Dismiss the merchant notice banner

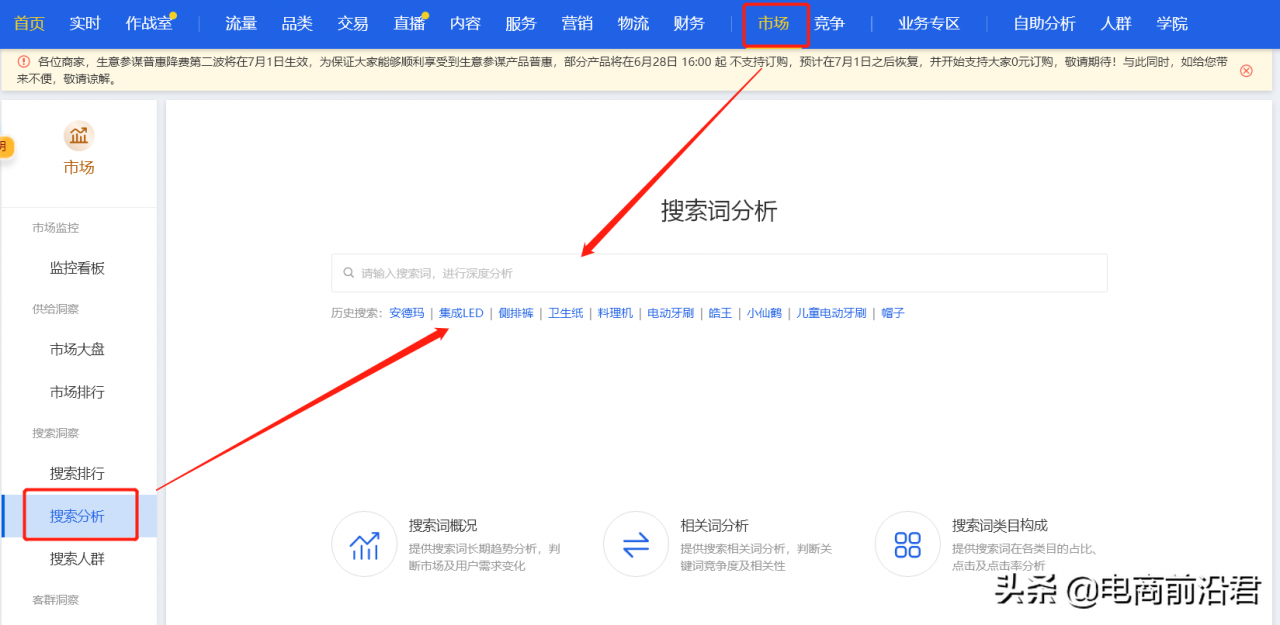(x=1246, y=71)
